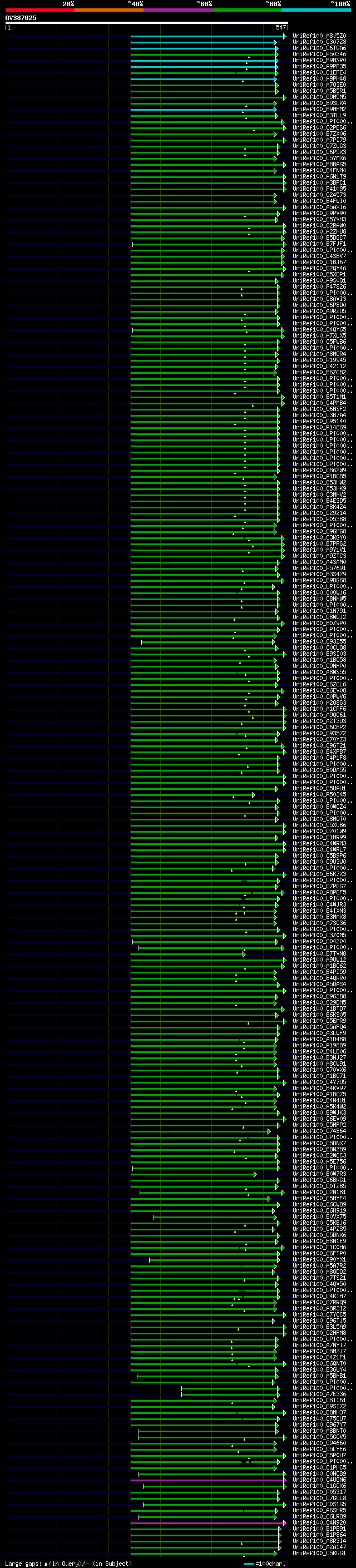The width and height of the screenshot is (356, 1568).
Task: Click the green ~80% identity legend segment
Action: tap(247, 10)
